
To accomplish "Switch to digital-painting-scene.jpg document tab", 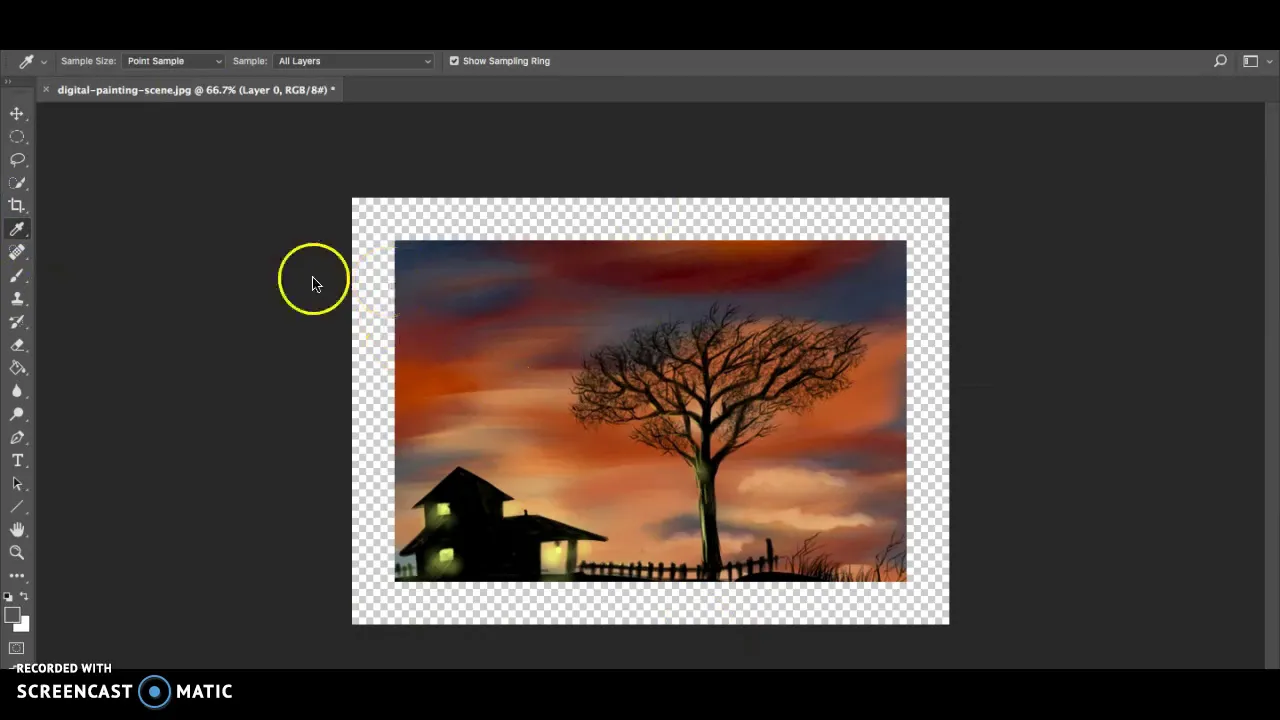I will click(x=196, y=90).
